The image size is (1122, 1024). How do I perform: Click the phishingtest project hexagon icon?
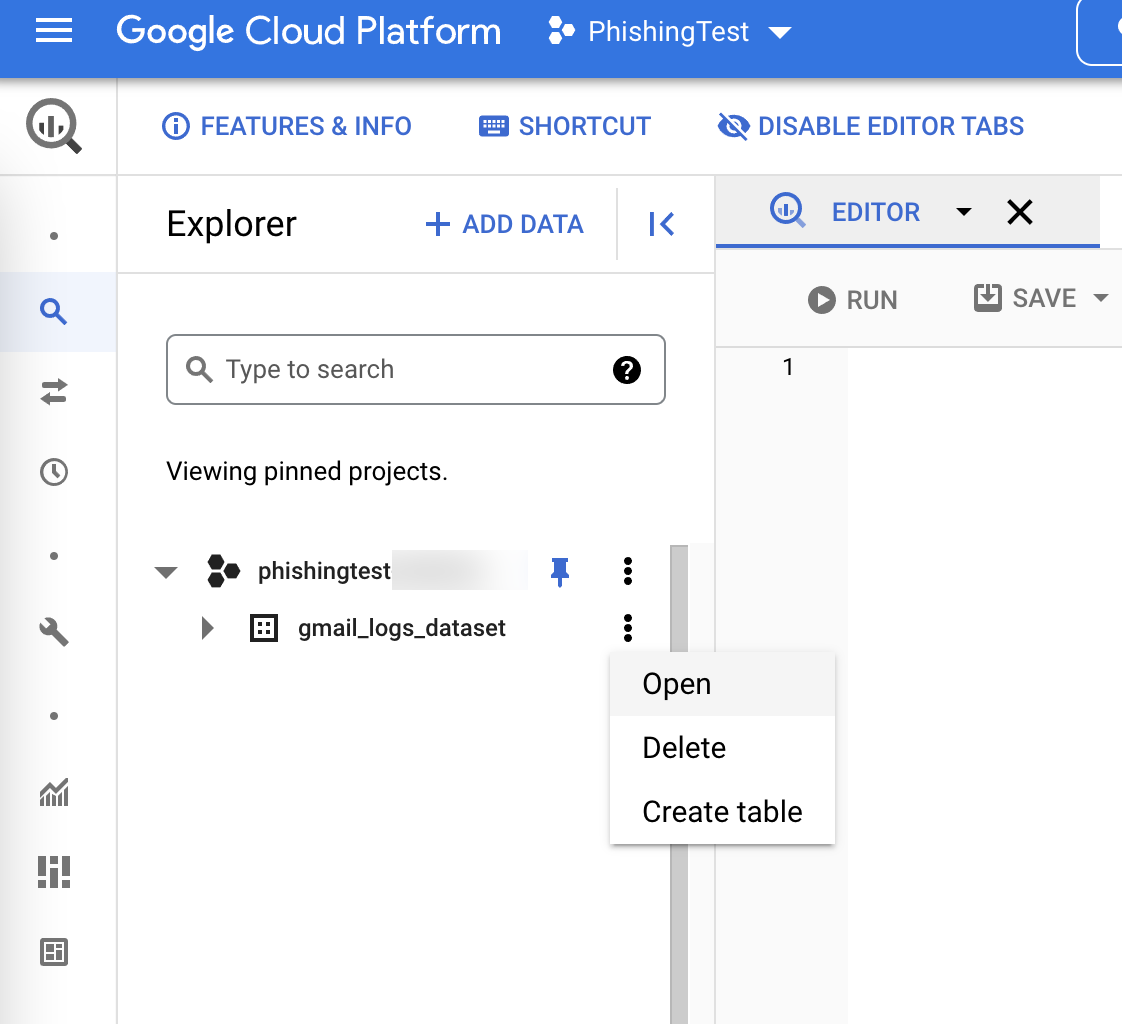point(223,571)
